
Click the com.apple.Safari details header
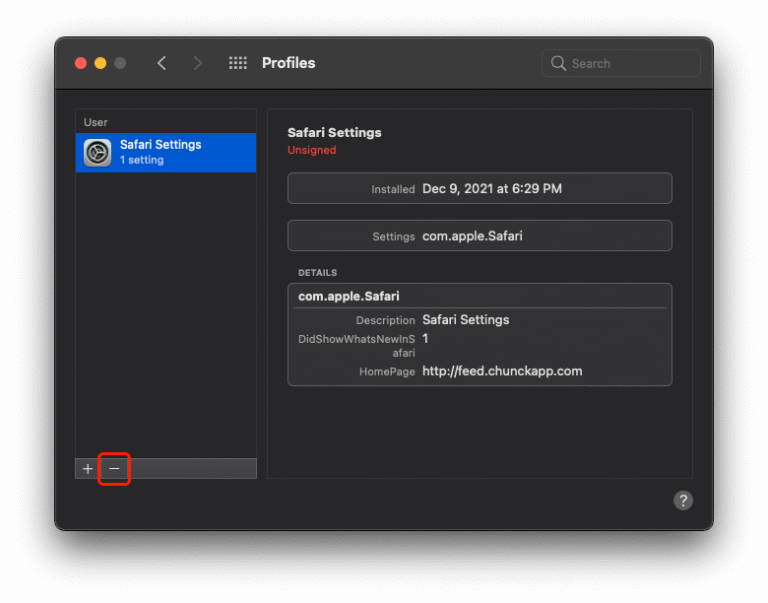tap(349, 296)
